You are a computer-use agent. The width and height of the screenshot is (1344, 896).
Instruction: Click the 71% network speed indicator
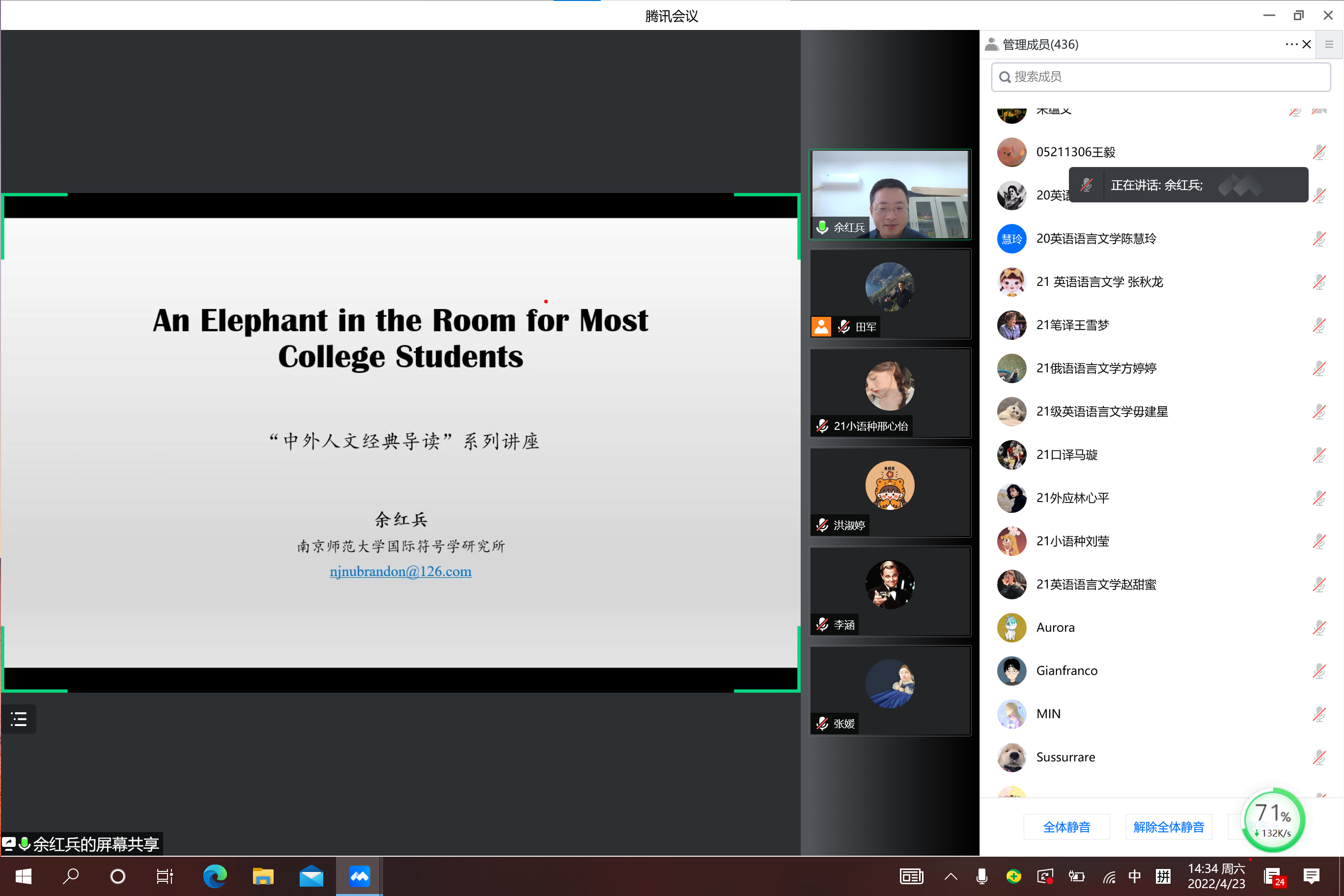tap(1274, 820)
